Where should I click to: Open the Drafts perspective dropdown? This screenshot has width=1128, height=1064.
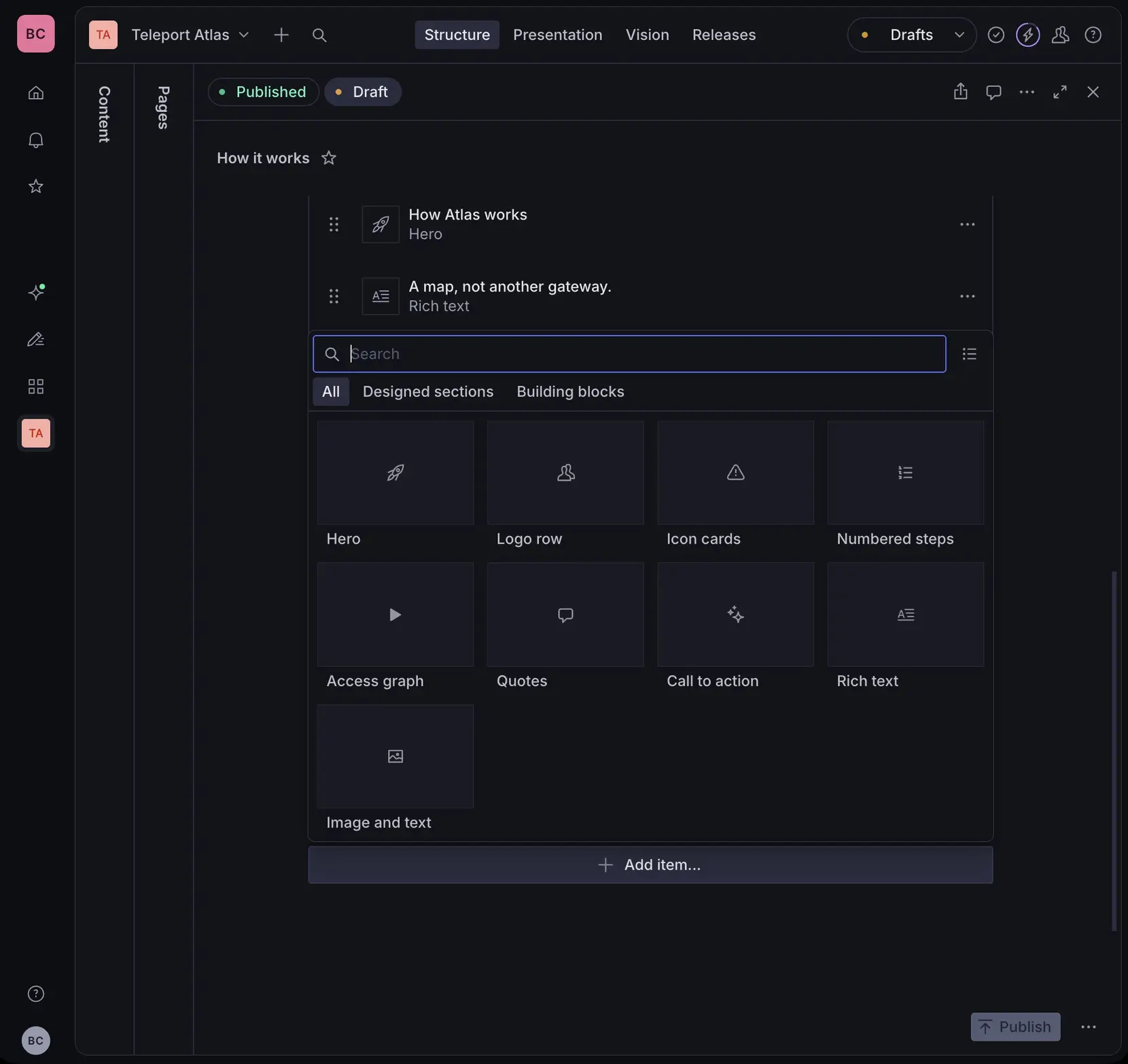tap(912, 35)
